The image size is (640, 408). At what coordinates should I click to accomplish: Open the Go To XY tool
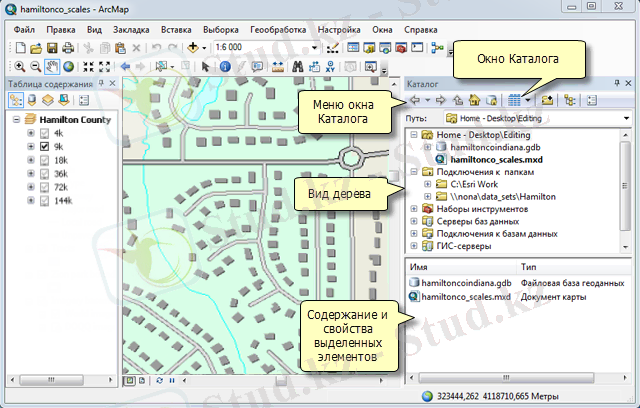point(330,67)
